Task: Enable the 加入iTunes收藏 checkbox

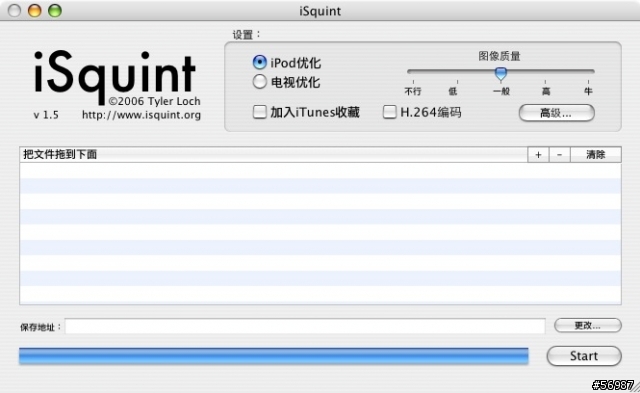Action: [x=260, y=112]
